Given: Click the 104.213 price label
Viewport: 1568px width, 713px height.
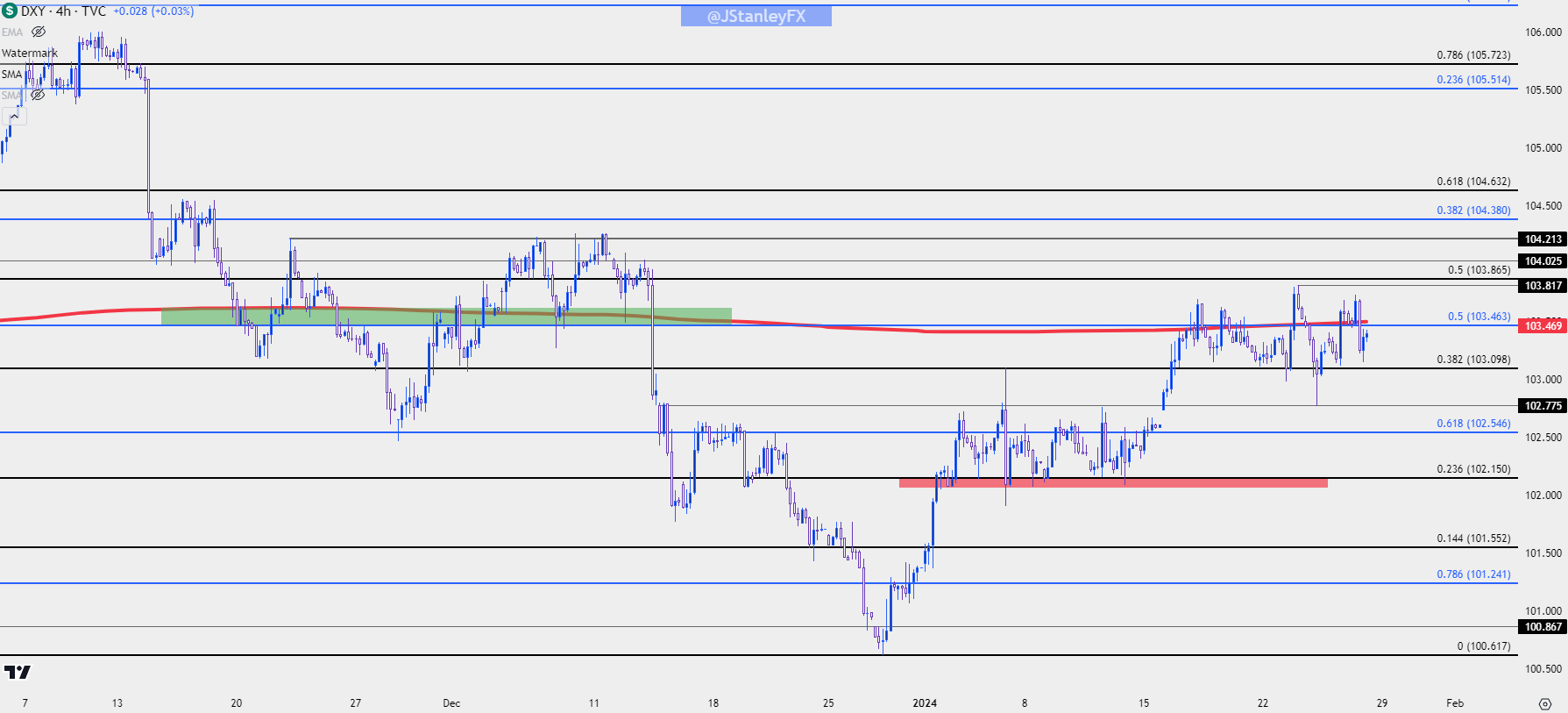Looking at the screenshot, I should click(1543, 239).
